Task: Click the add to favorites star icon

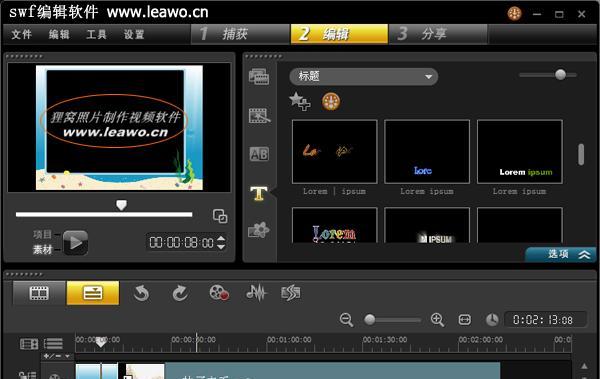Action: click(300, 102)
